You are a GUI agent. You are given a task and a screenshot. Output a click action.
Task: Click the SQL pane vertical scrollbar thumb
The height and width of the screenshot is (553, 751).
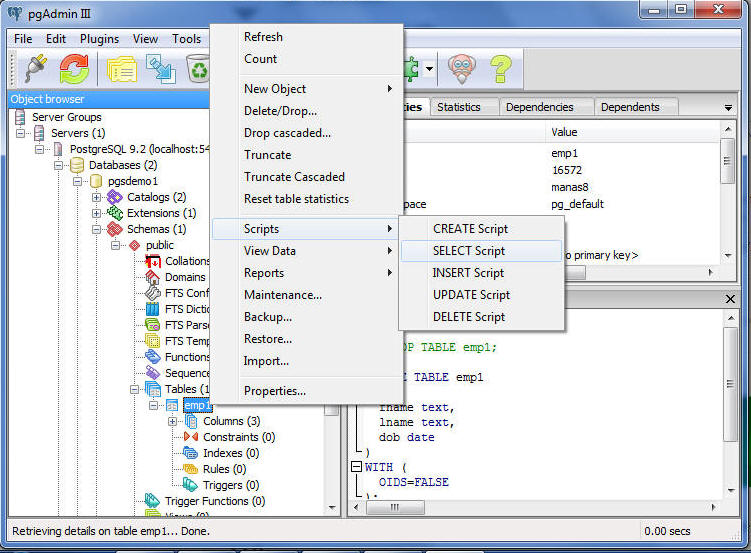[x=730, y=384]
